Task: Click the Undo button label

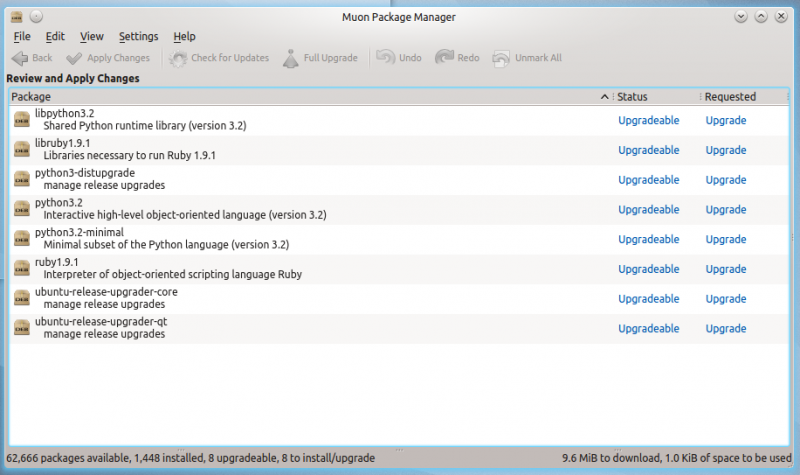Action: coord(410,58)
